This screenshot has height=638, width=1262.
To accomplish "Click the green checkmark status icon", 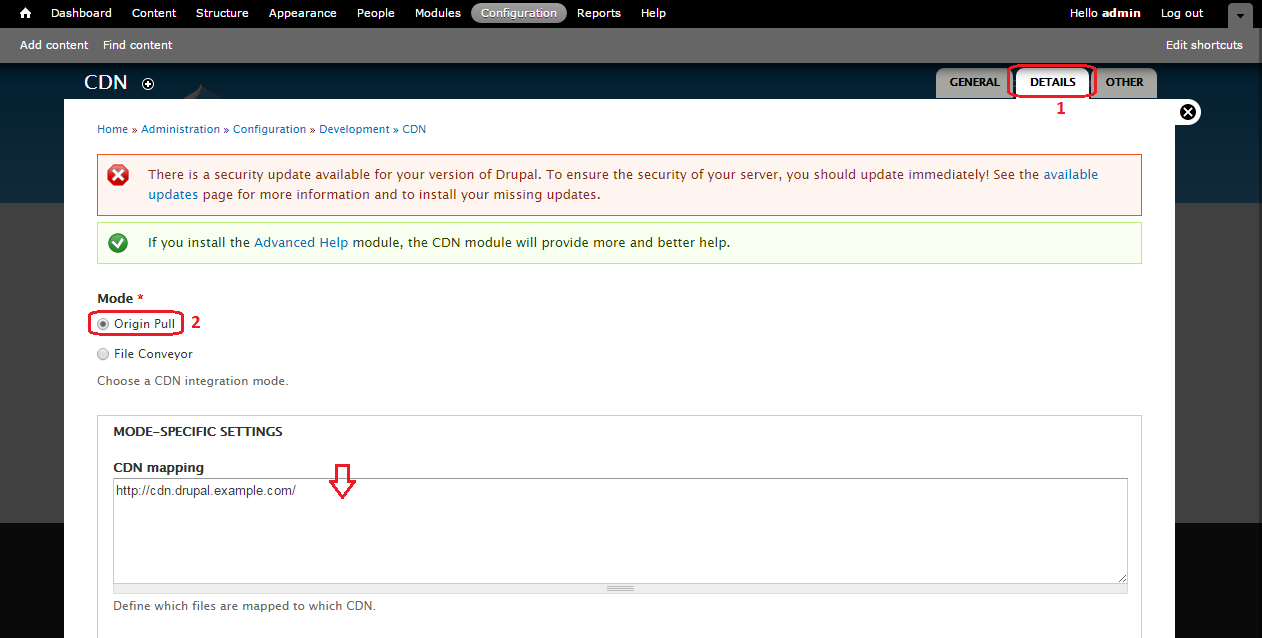I will [x=118, y=243].
